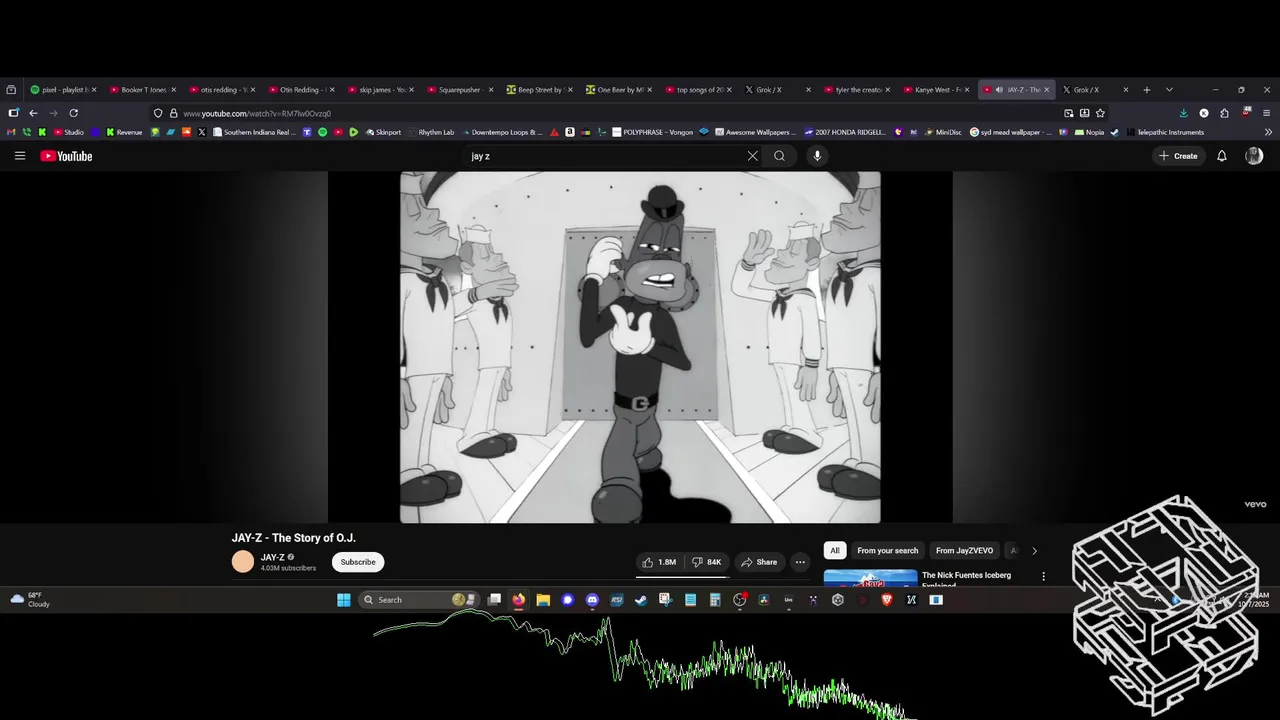Switch to the 'Kanye West' tab
The image size is (1280, 720).
936,90
